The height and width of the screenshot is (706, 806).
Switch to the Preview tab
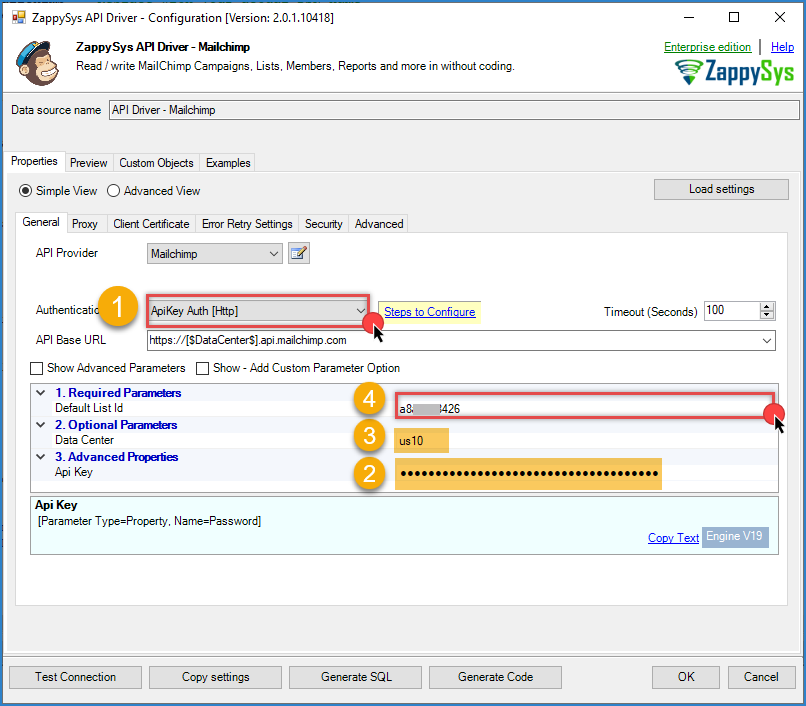point(88,163)
